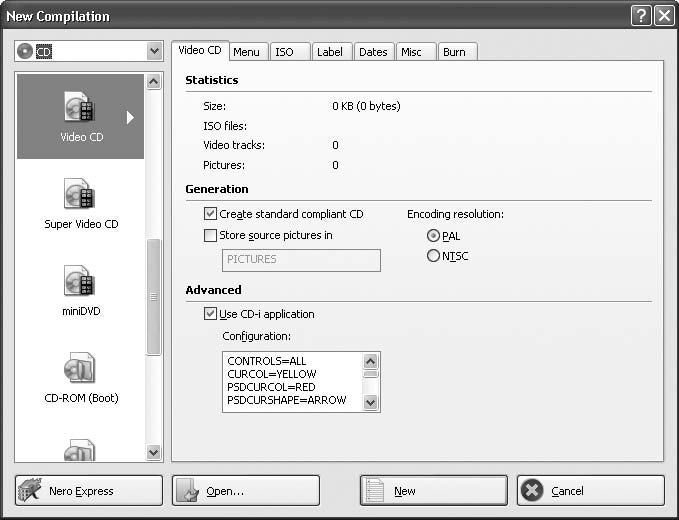Switch to the ISO tab
This screenshot has width=679, height=520.
click(x=285, y=52)
